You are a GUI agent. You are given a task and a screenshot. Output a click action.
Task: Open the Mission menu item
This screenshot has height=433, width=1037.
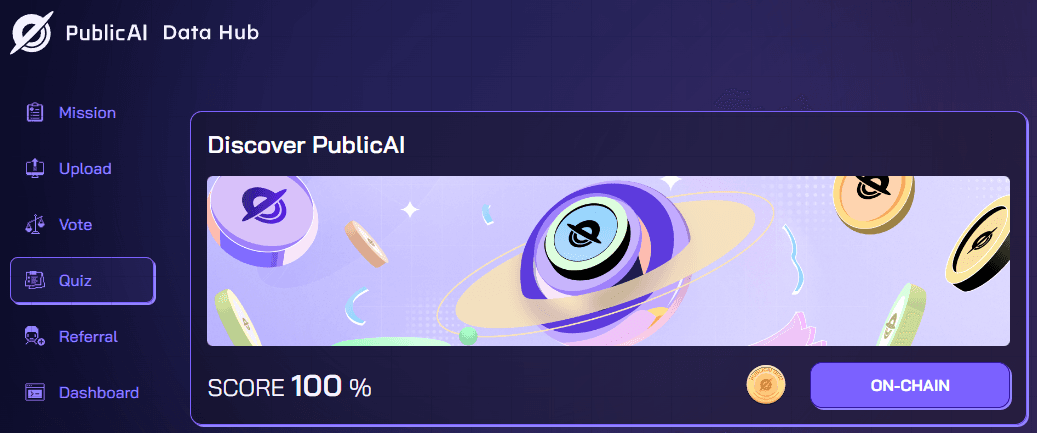click(x=87, y=112)
